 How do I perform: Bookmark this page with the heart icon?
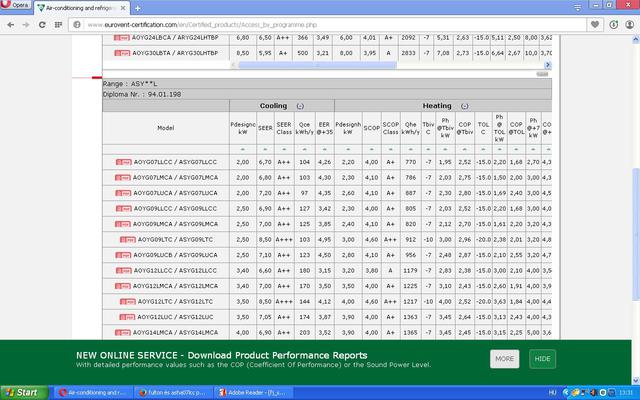click(x=595, y=25)
